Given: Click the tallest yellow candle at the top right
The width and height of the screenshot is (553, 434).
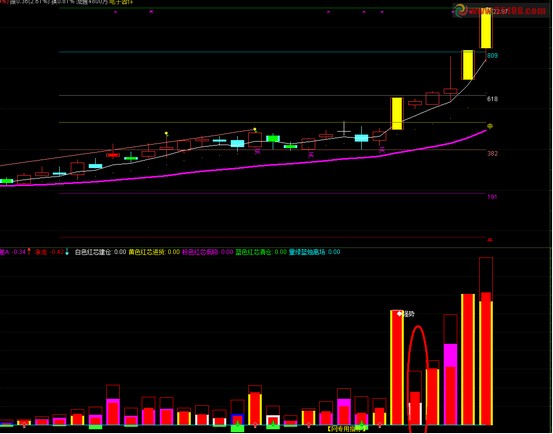Looking at the screenshot, I should [x=486, y=28].
